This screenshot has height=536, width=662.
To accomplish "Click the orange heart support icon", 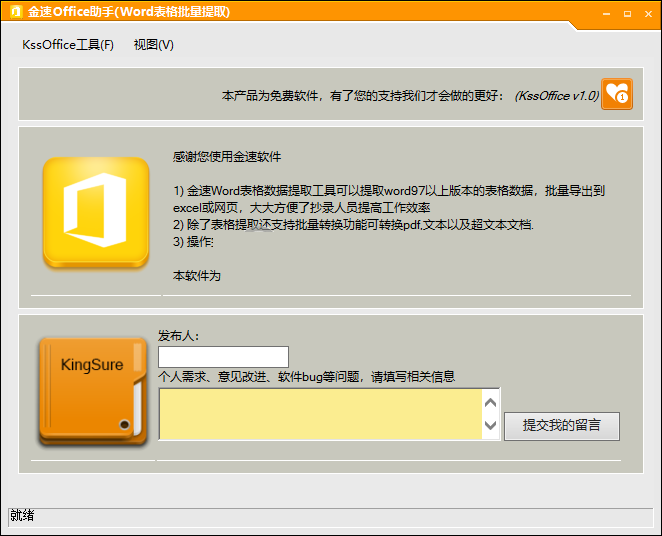I will coord(617,94).
